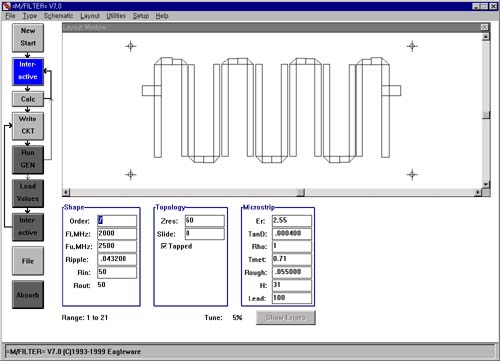Image resolution: width=500 pixels, height=361 pixels.
Task: Open the Type menu
Action: [30, 16]
